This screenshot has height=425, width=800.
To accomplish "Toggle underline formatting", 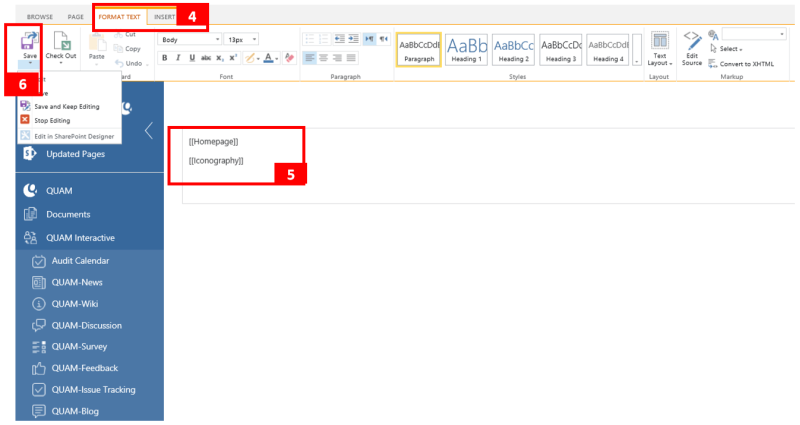I will [192, 58].
